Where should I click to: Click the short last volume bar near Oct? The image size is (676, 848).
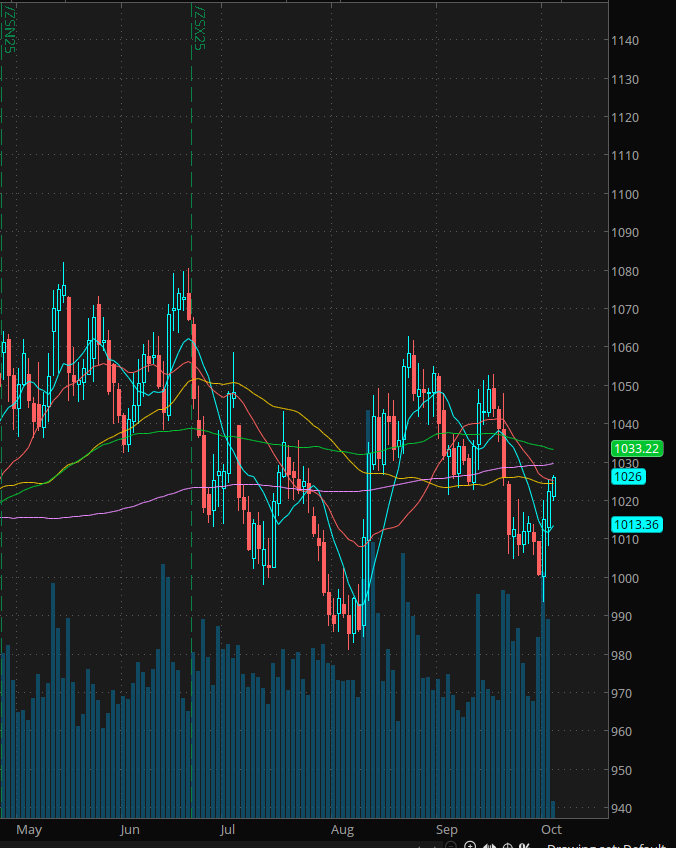point(553,809)
